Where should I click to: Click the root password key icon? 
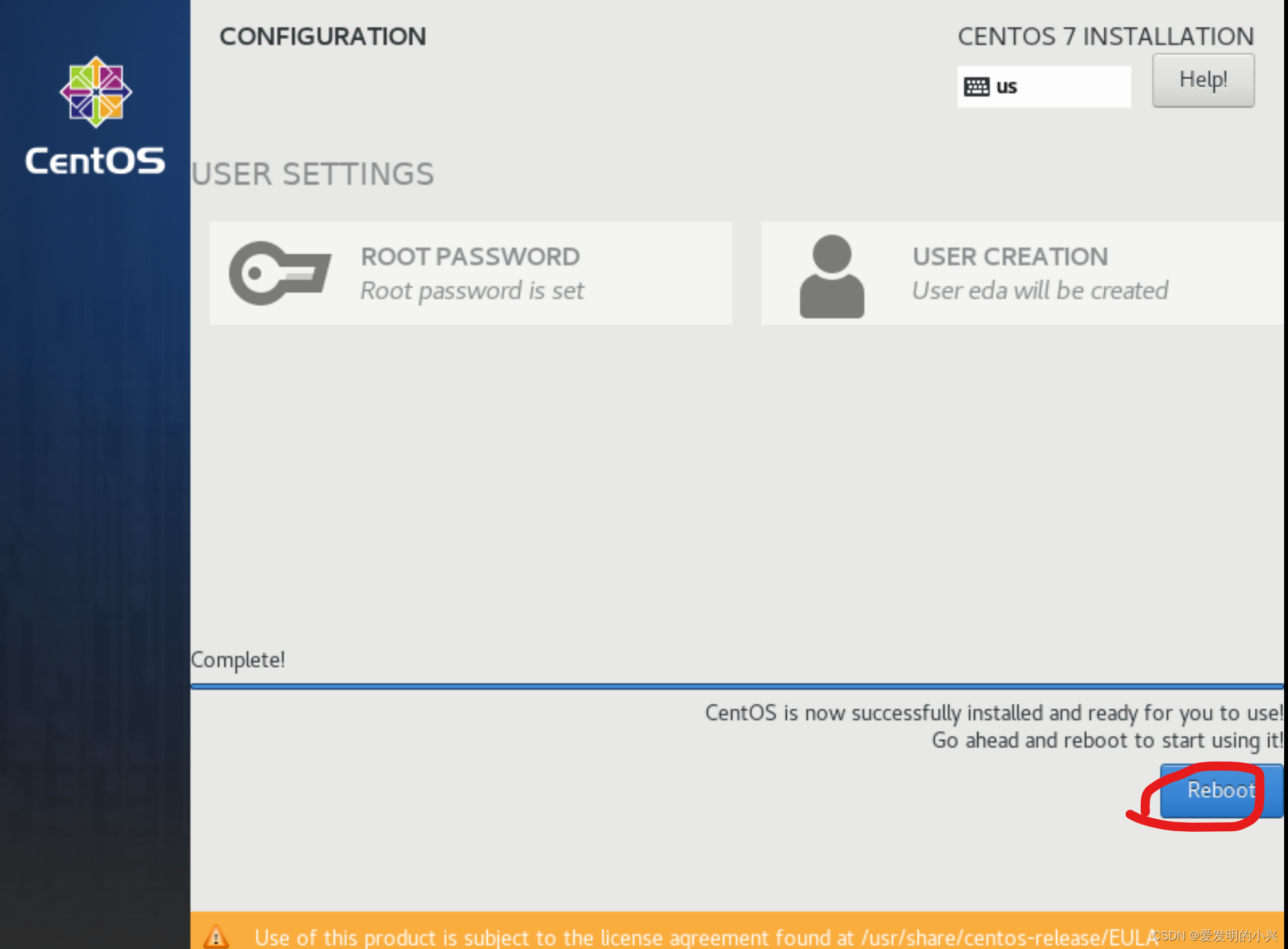point(280,273)
